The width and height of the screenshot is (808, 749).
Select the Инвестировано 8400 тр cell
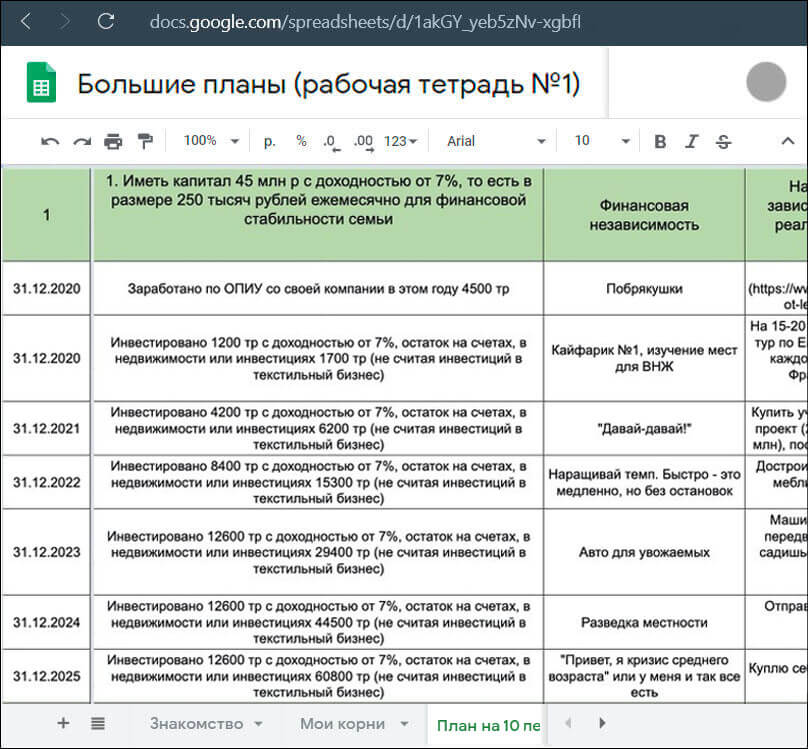(x=318, y=483)
